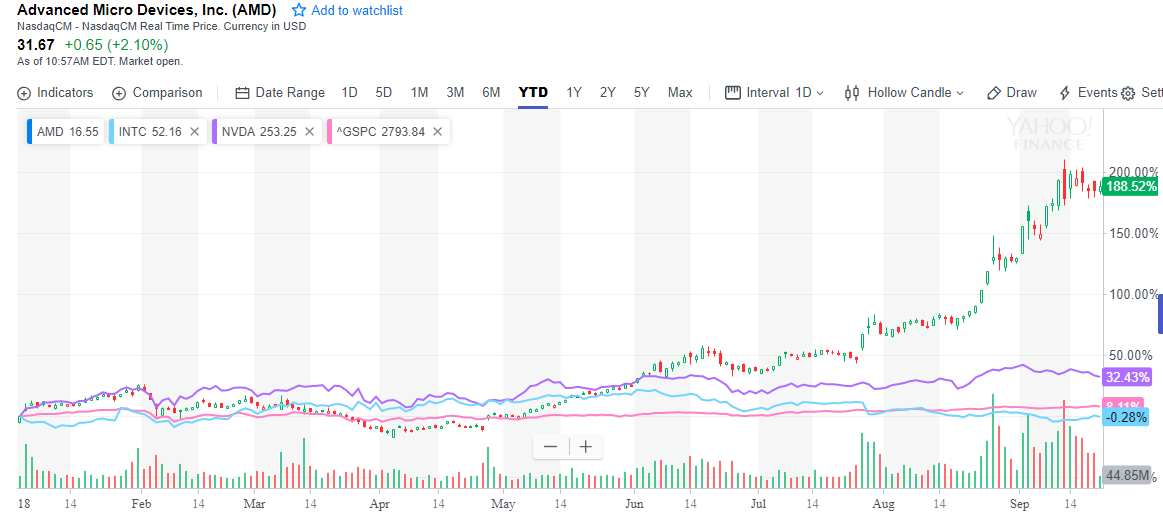Select the 1D range tab
Screen dimensions: 1163x519
[349, 93]
